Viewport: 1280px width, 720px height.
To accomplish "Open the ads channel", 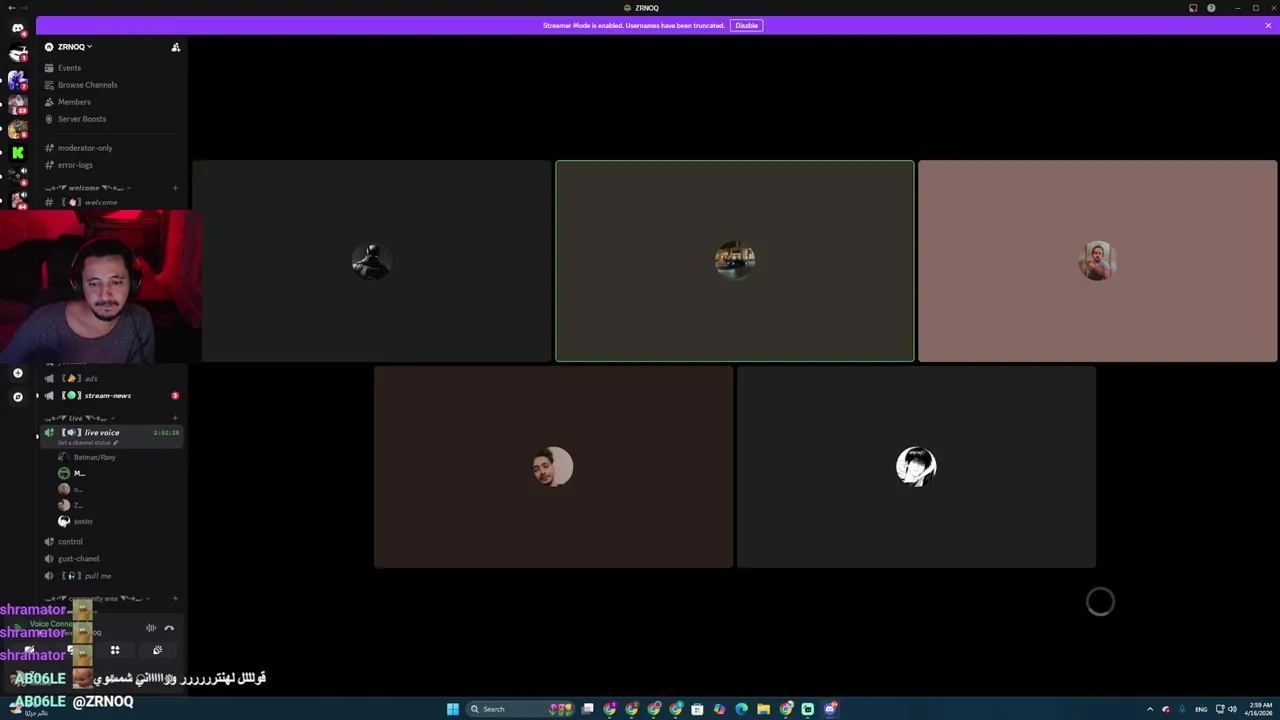I will [x=112, y=379].
